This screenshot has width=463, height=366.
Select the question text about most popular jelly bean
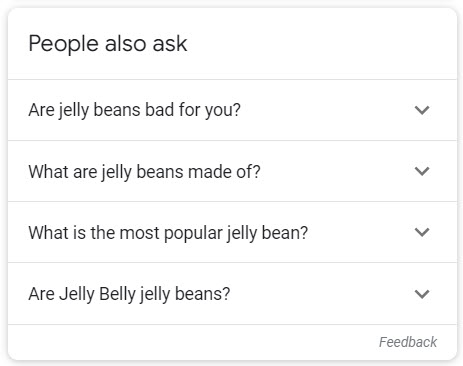168,233
